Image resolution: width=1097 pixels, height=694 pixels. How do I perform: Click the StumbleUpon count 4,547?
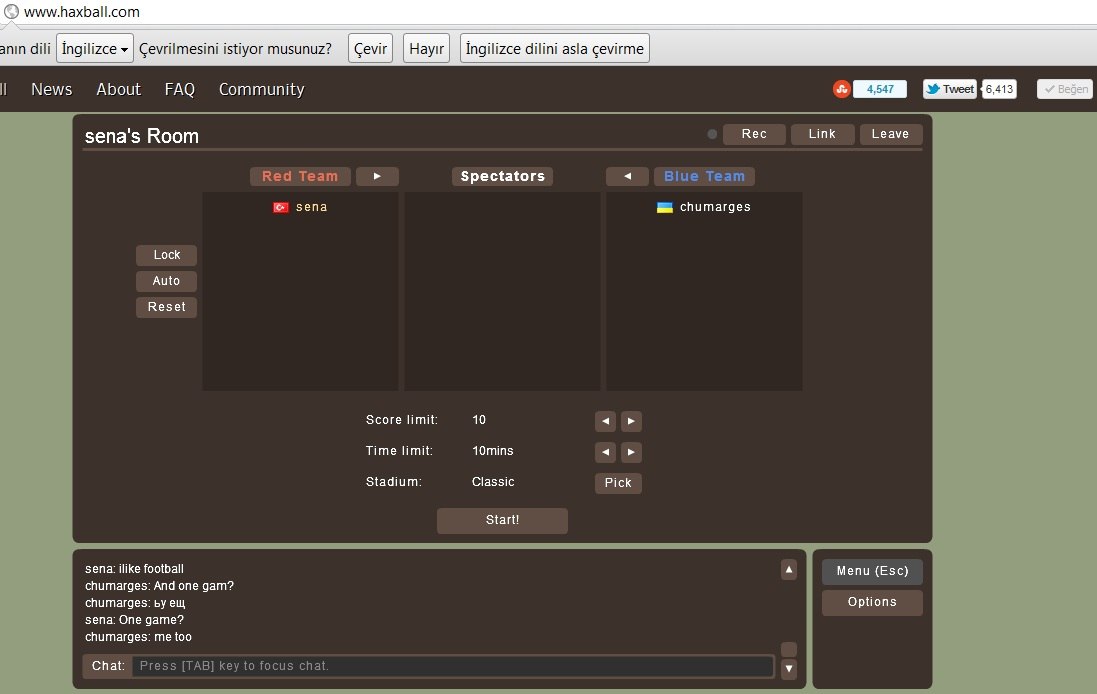pyautogui.click(x=880, y=89)
